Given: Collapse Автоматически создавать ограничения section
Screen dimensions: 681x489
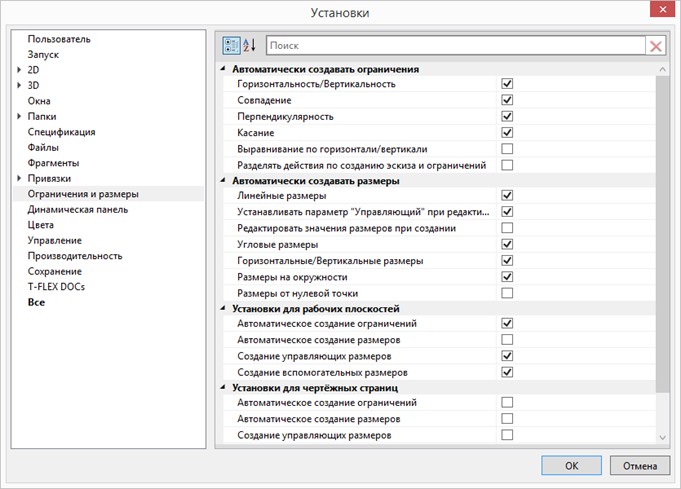Looking at the screenshot, I should tap(223, 69).
